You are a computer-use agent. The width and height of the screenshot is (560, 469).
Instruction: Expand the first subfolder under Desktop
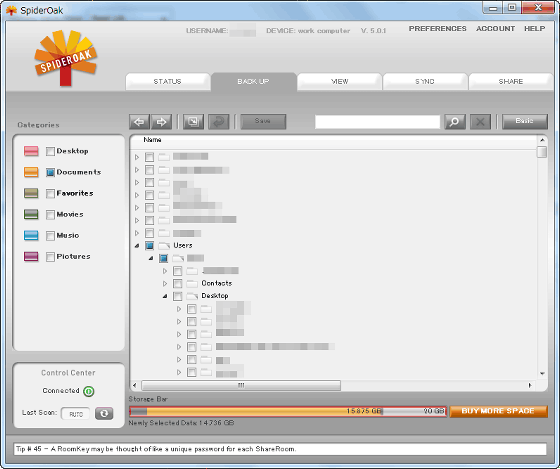point(179,309)
